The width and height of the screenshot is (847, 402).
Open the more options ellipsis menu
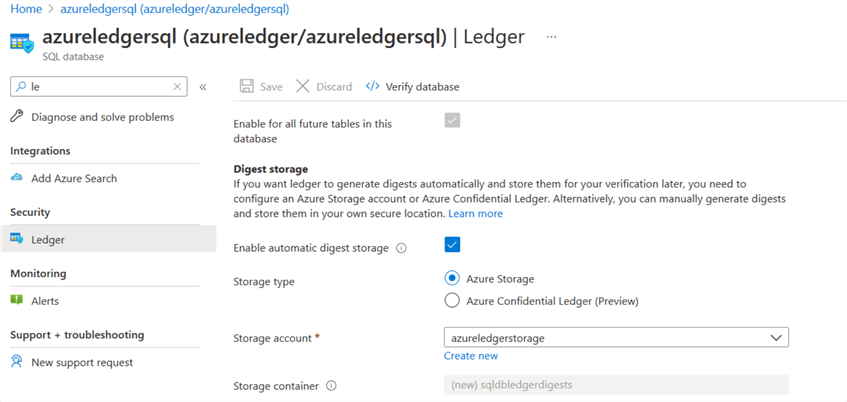pos(551,37)
